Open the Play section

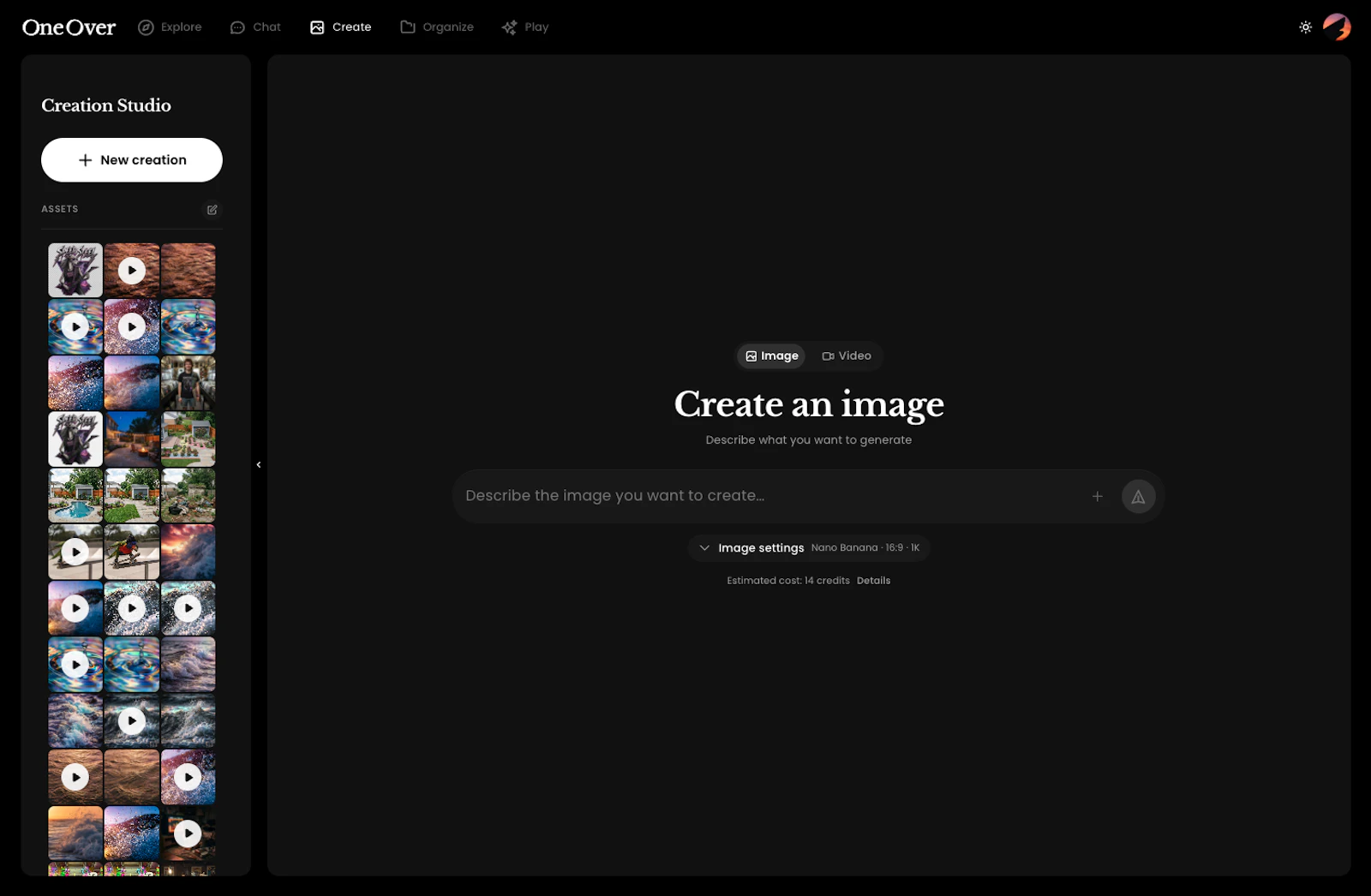click(525, 27)
